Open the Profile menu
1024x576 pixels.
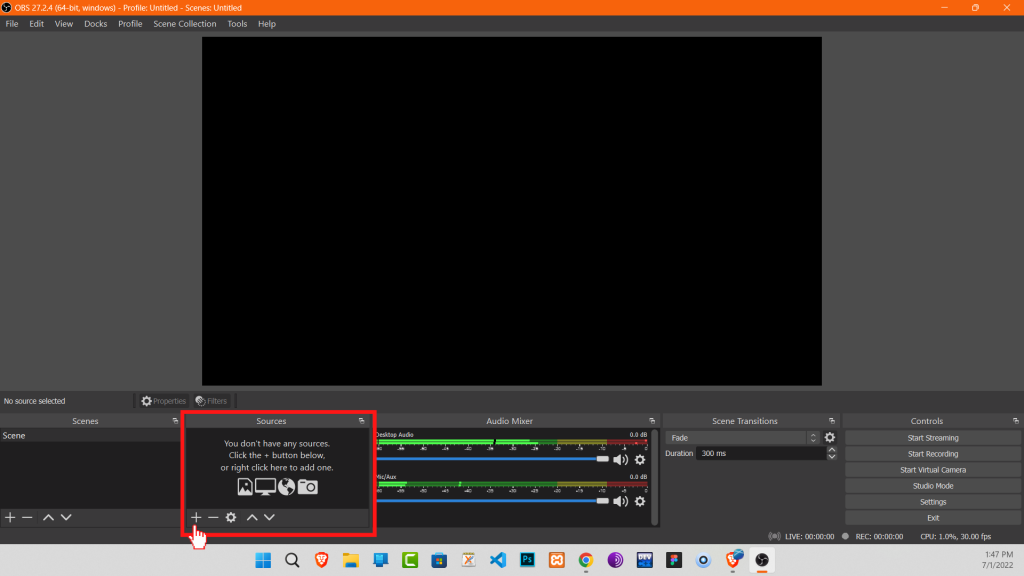(130, 24)
